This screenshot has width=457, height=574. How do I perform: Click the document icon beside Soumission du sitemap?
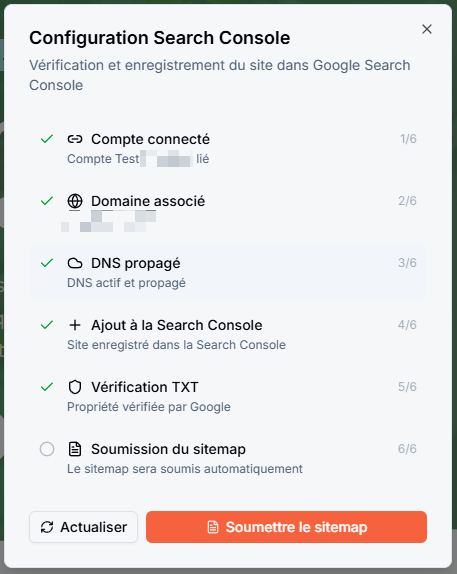(75, 449)
